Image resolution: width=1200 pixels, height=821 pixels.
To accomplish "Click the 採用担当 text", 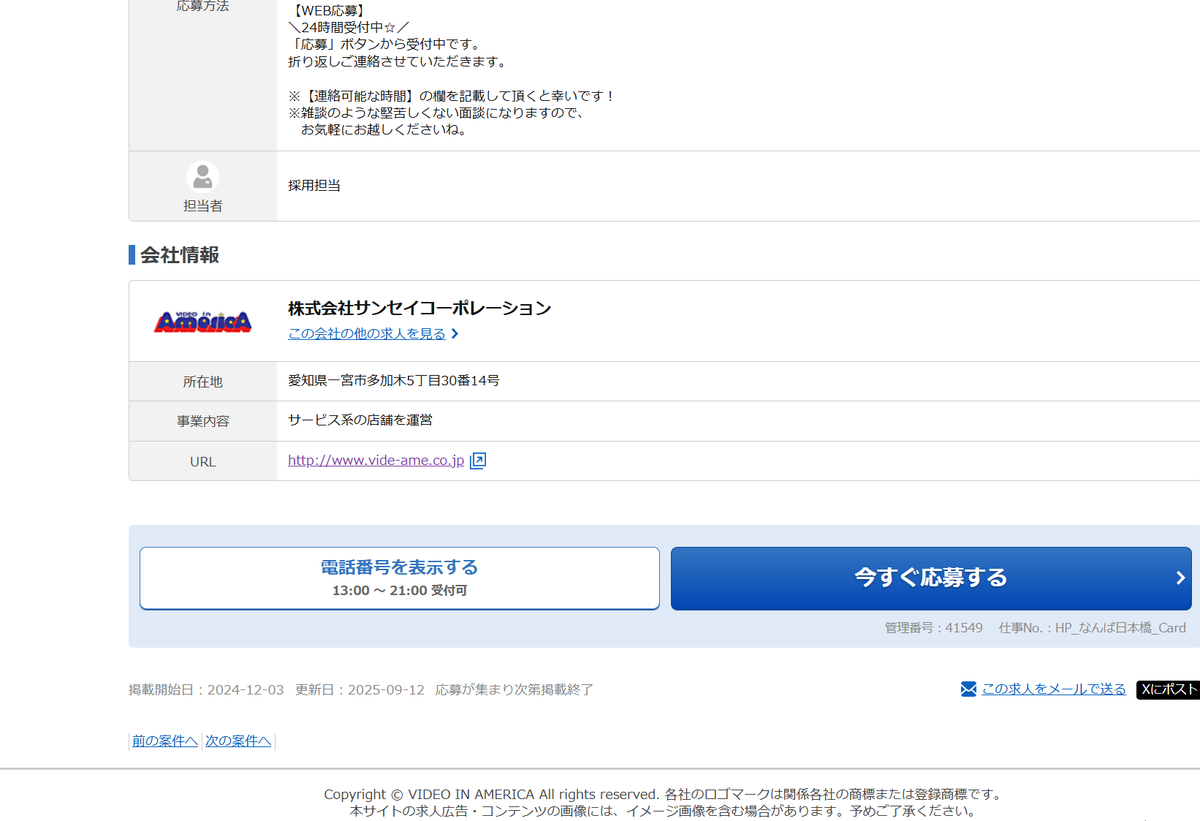I will (x=314, y=185).
